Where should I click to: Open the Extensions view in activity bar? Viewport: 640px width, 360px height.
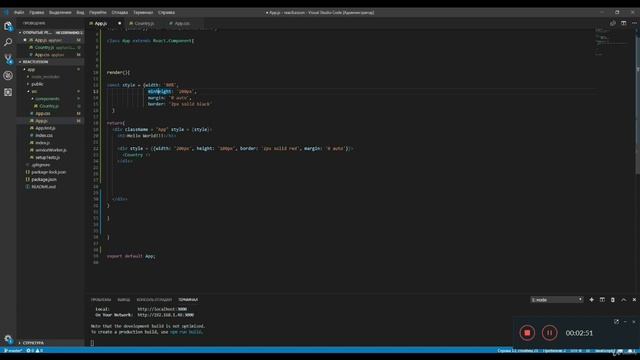(8, 92)
